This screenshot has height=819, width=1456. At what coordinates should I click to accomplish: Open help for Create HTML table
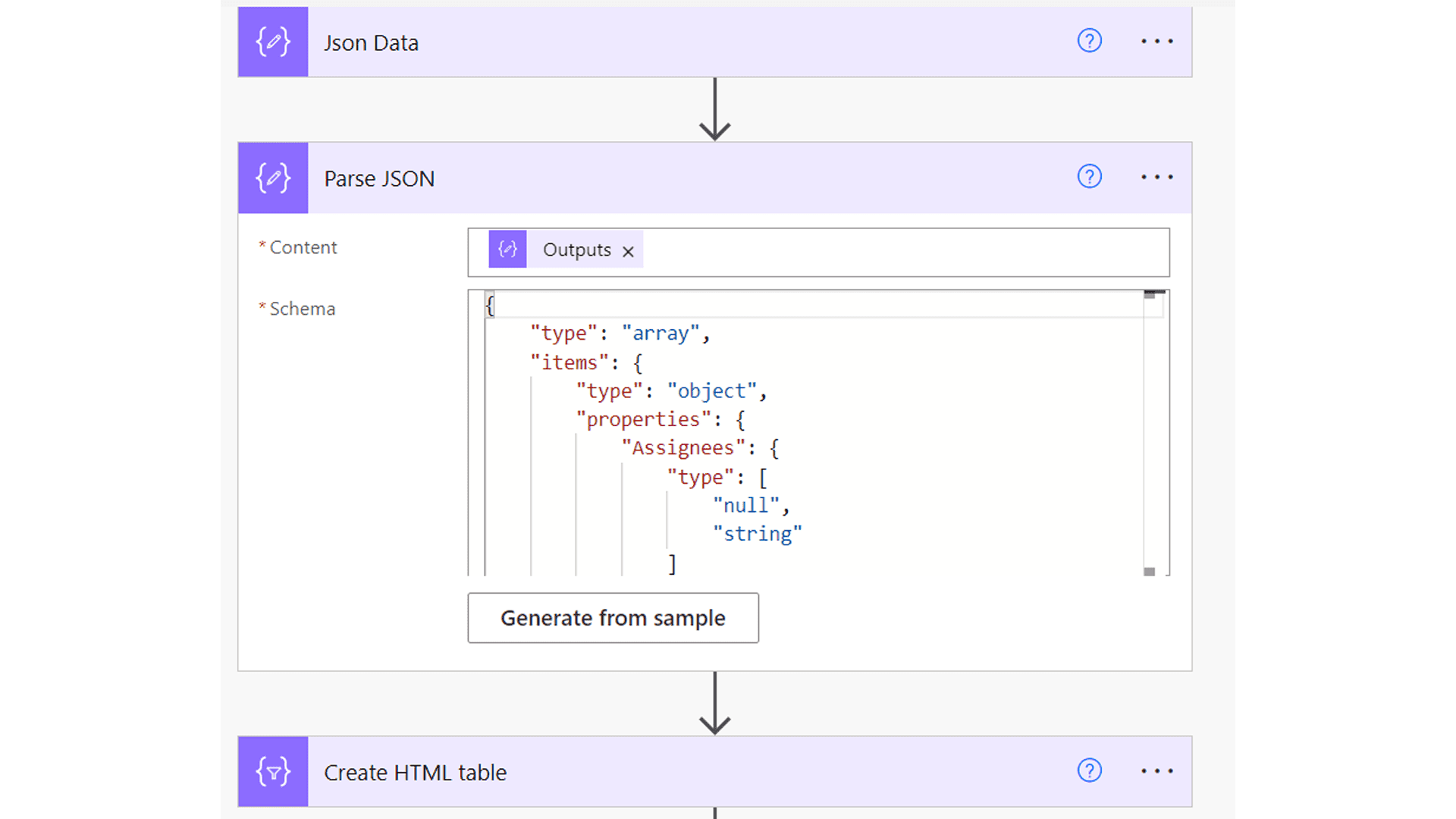point(1089,770)
